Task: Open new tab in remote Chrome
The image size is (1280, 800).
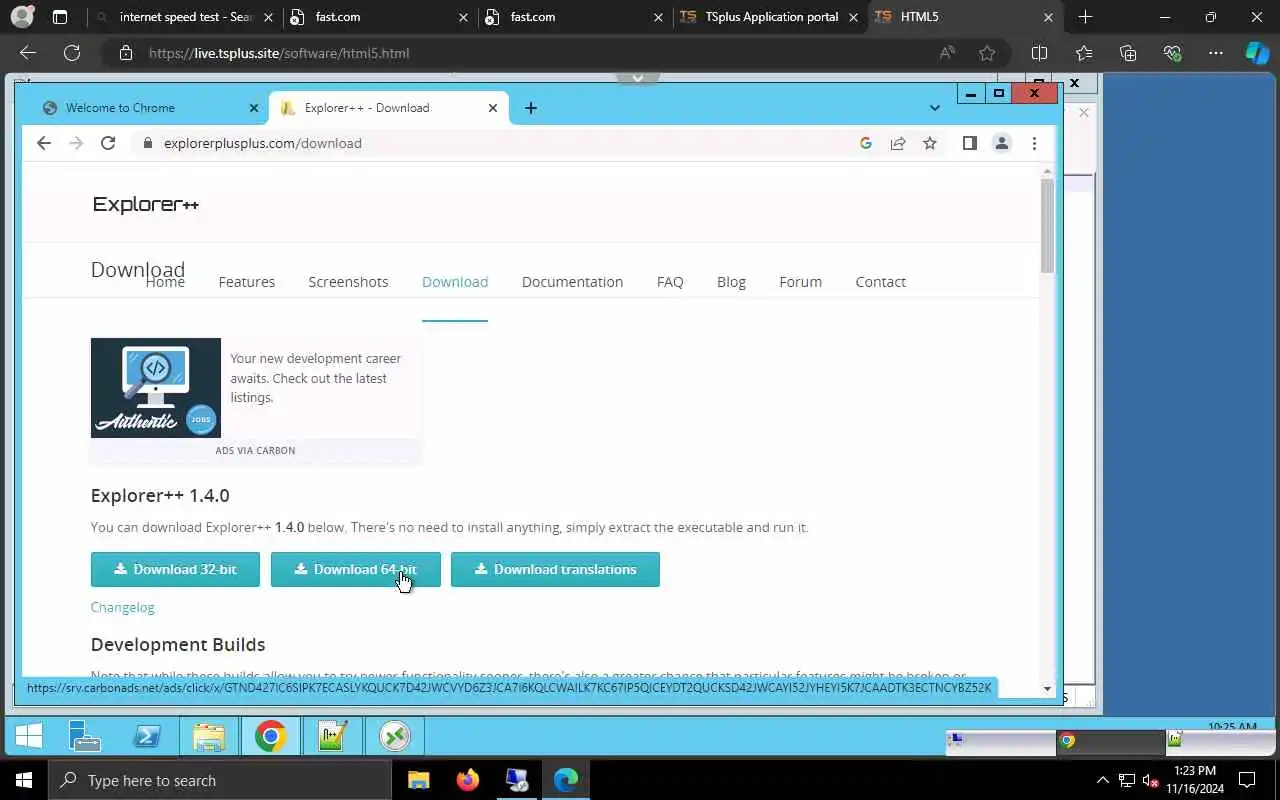Action: click(x=531, y=108)
